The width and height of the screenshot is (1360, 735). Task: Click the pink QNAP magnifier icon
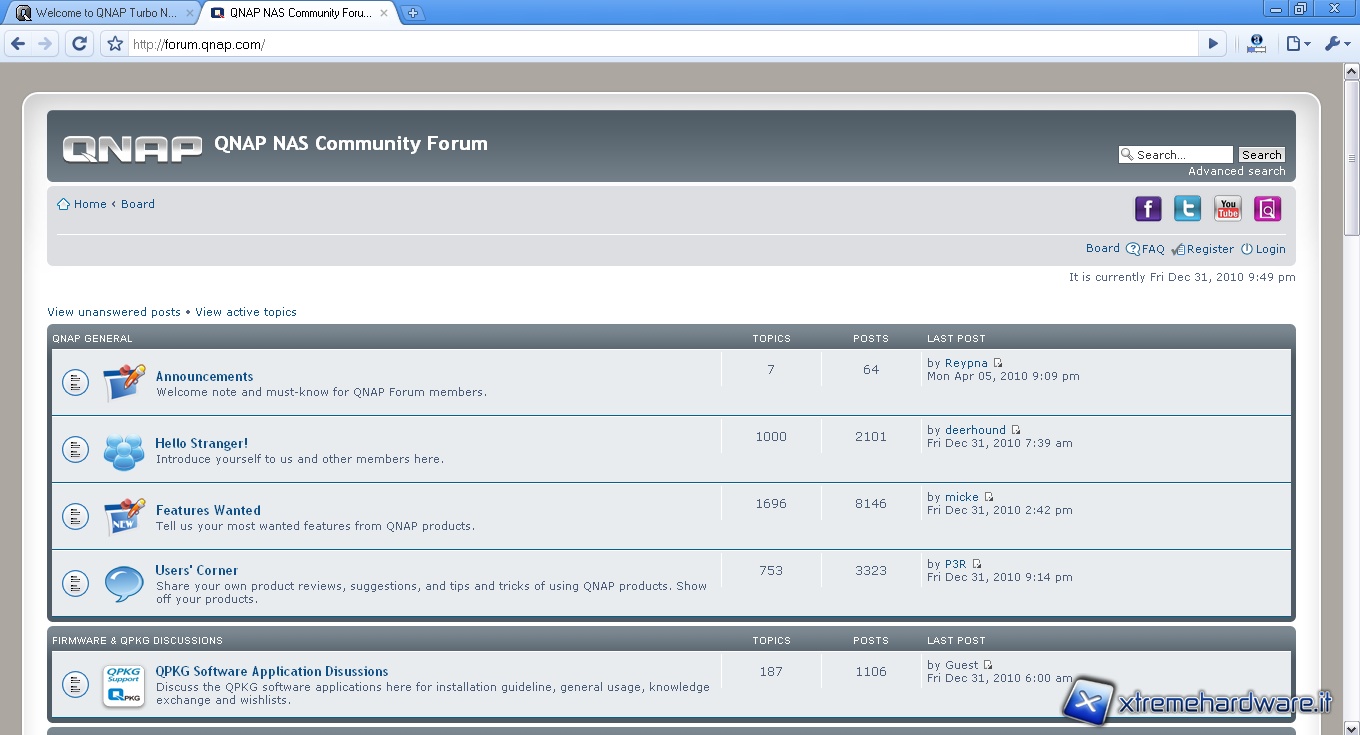1267,209
